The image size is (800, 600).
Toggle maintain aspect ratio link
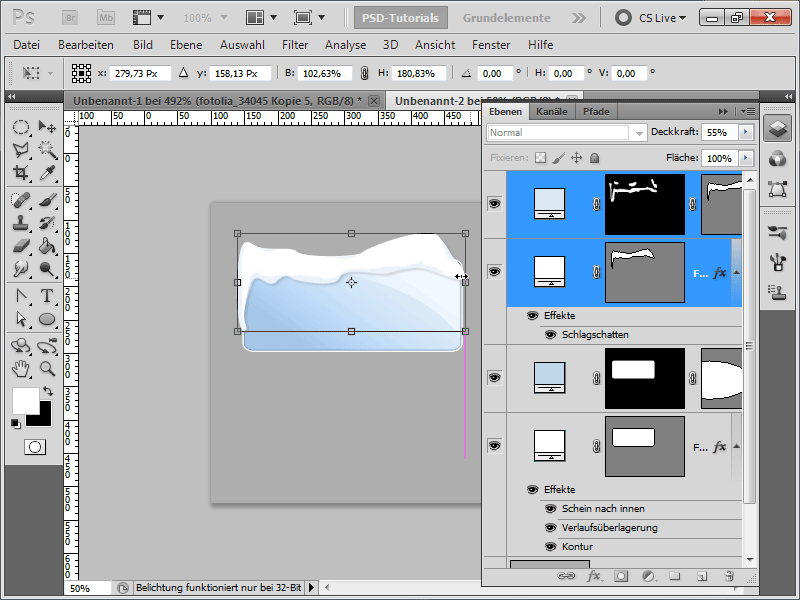pos(364,73)
